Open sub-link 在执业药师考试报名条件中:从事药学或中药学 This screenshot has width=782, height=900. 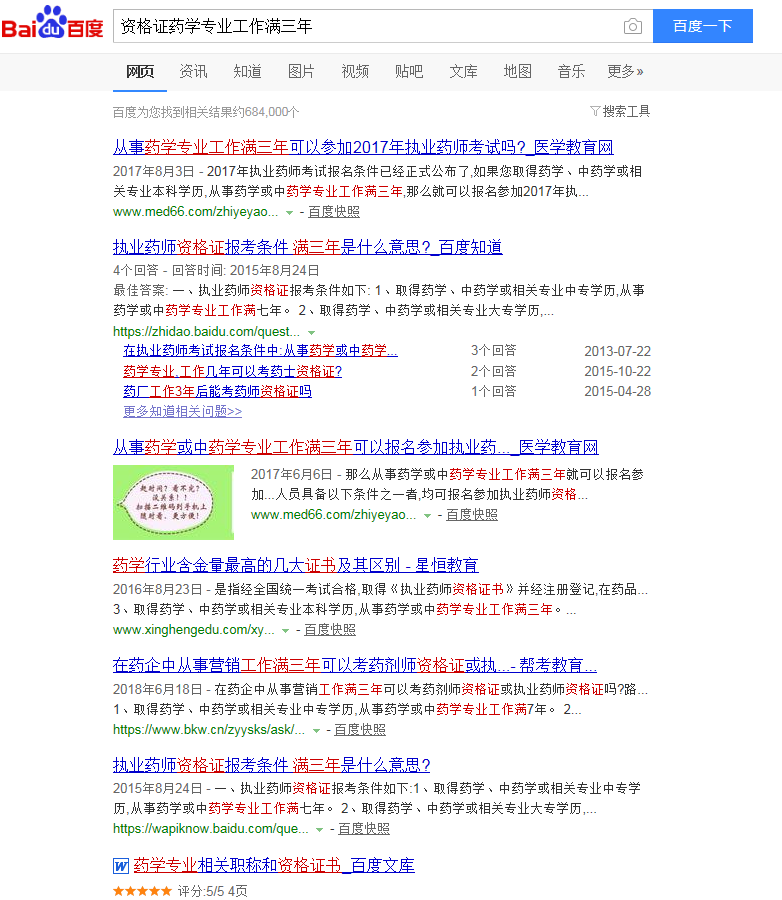coord(260,351)
